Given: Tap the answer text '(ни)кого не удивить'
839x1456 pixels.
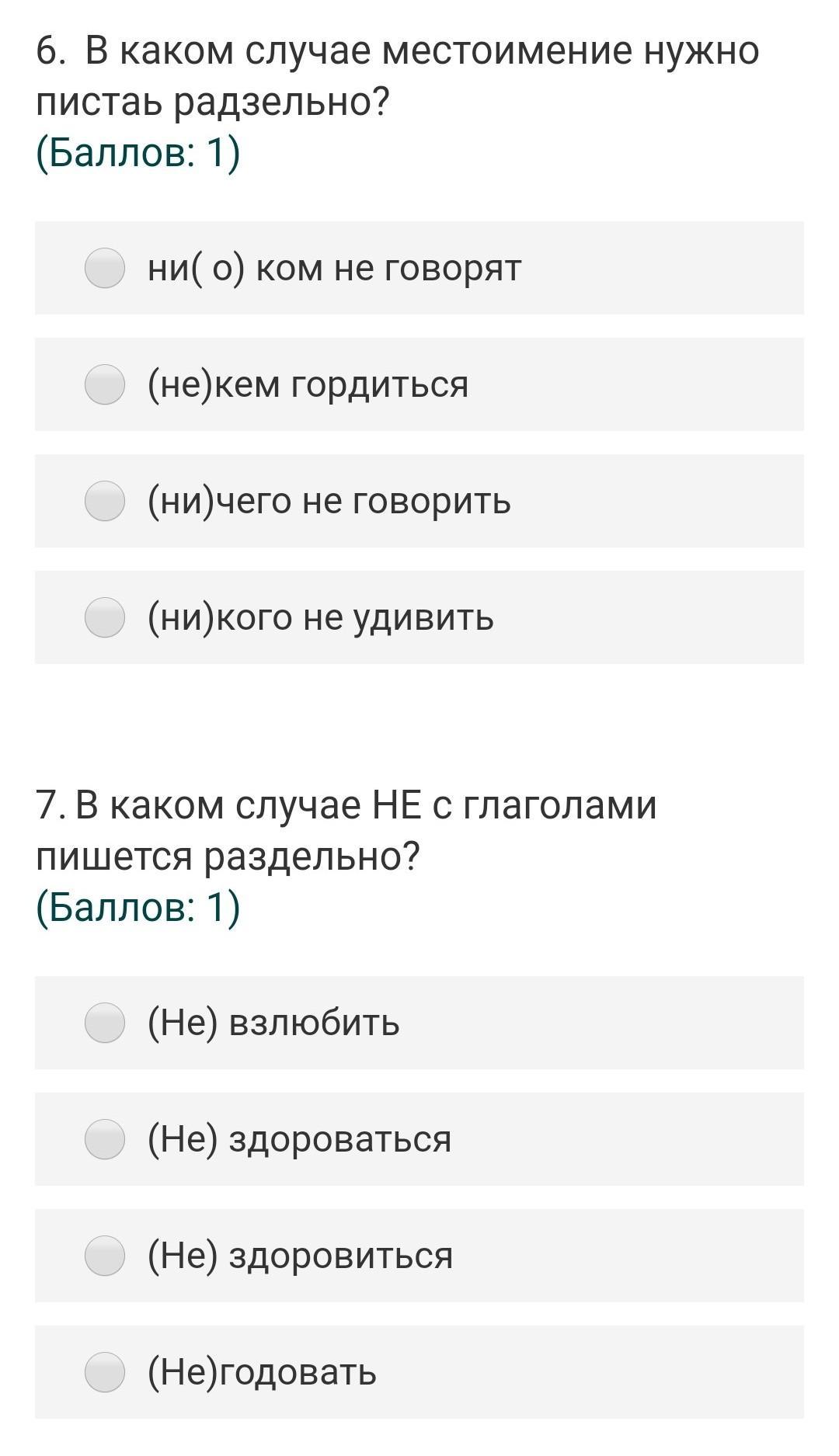Looking at the screenshot, I should coord(320,617).
